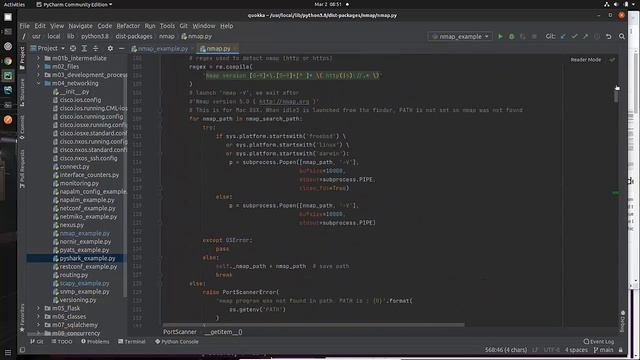The width and height of the screenshot is (640, 360).
Task: Open pyshark_example.py in the project tree
Action: (x=87, y=258)
